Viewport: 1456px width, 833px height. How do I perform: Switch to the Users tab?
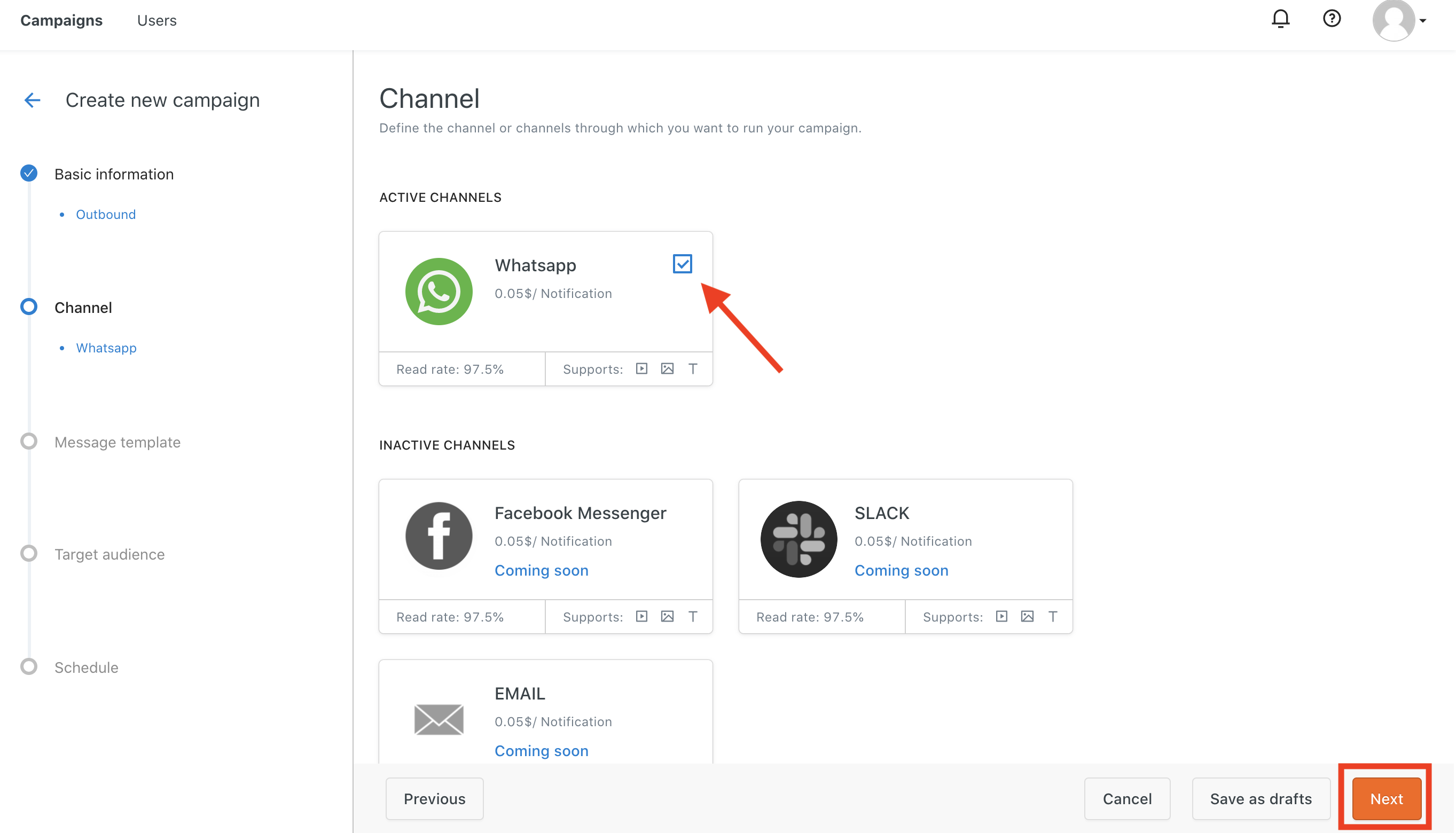tap(156, 21)
